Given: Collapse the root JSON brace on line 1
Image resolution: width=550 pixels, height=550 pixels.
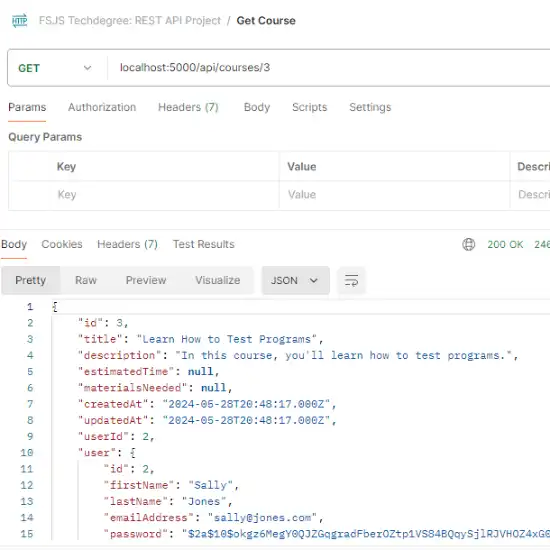Looking at the screenshot, I should point(55,307).
